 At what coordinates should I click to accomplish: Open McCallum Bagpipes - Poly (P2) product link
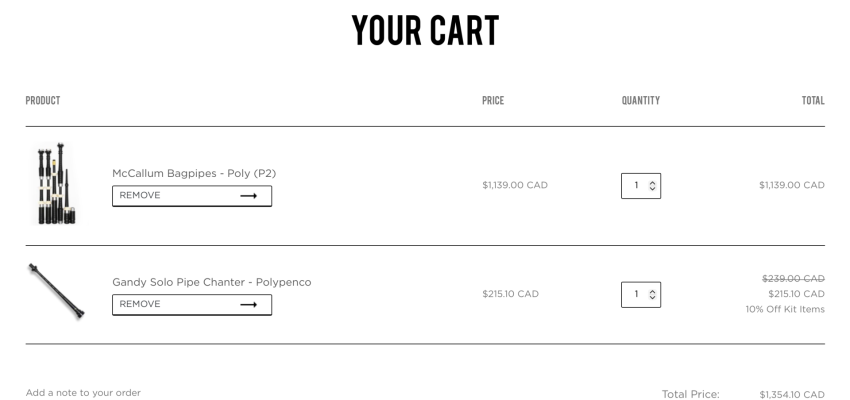tap(194, 173)
